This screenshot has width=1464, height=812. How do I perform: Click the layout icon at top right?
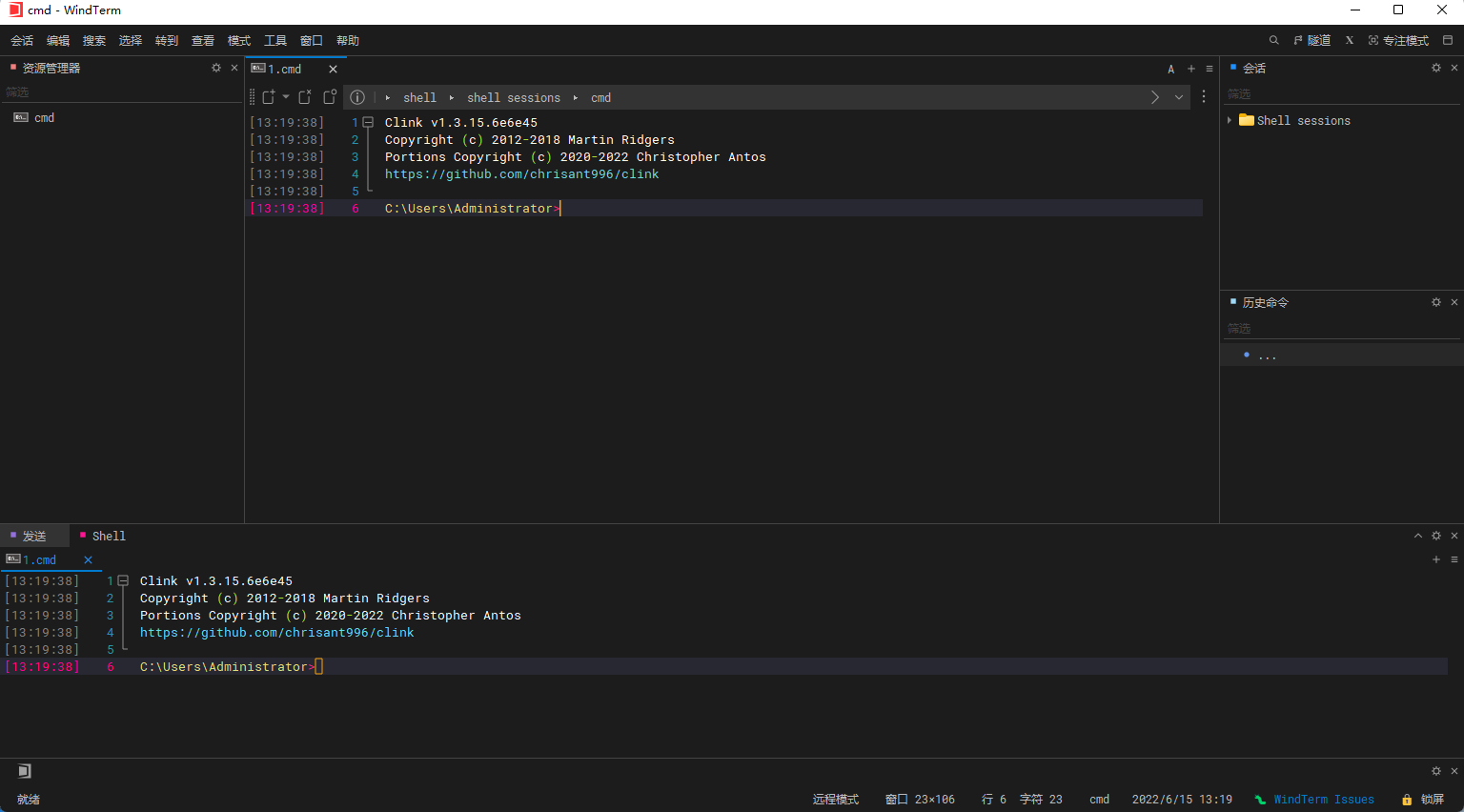1448,40
